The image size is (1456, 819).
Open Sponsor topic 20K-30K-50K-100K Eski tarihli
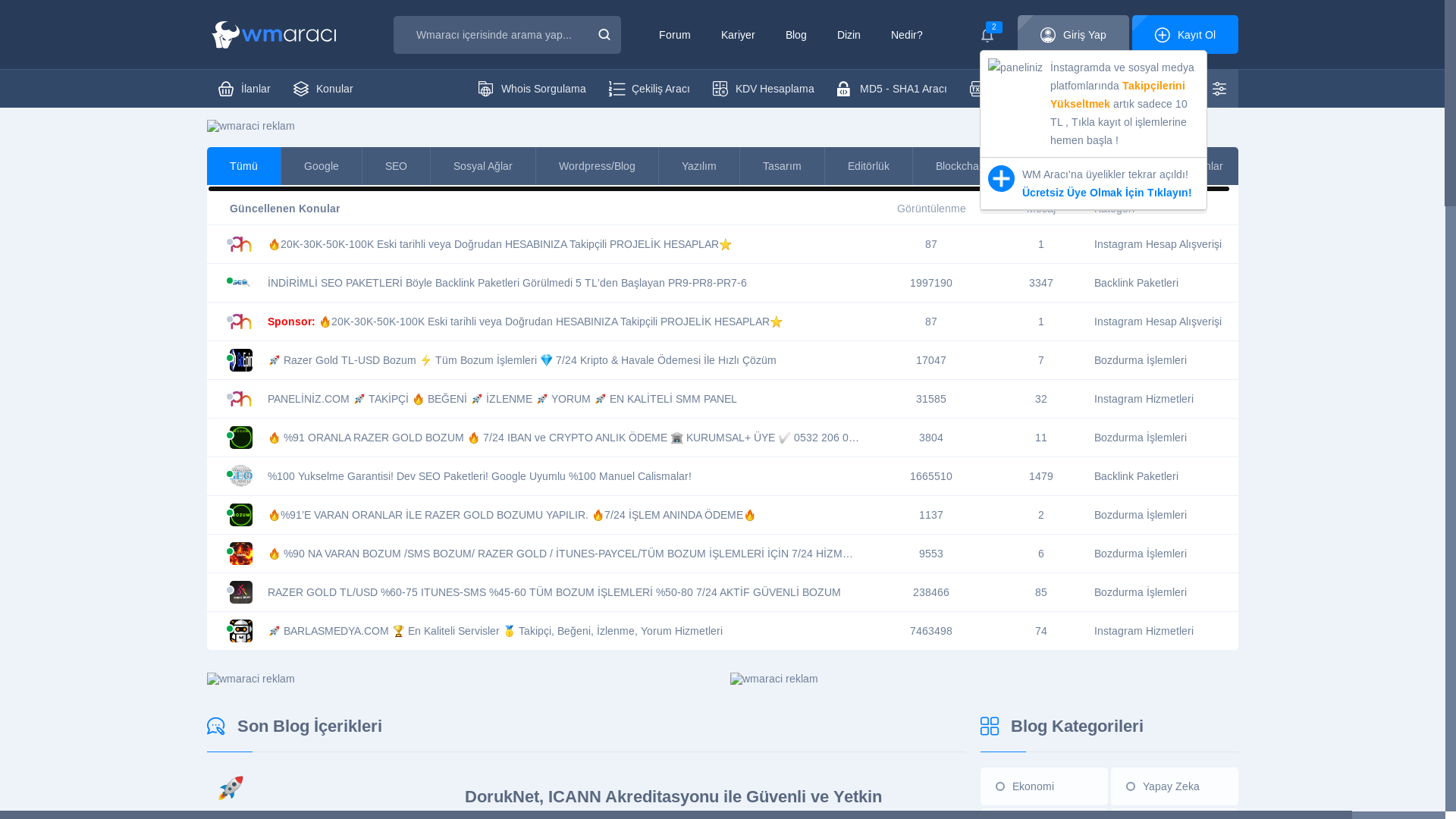click(x=525, y=322)
